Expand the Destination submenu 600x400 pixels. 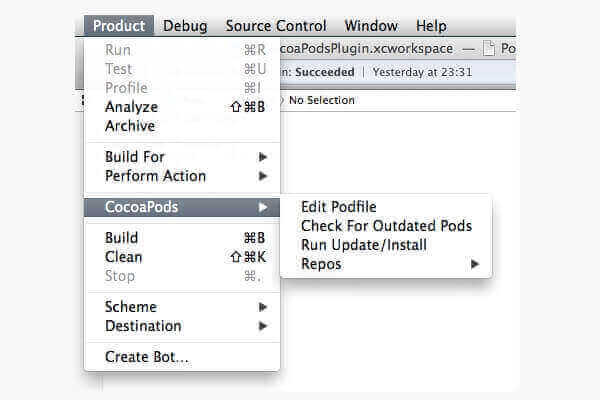tap(143, 326)
